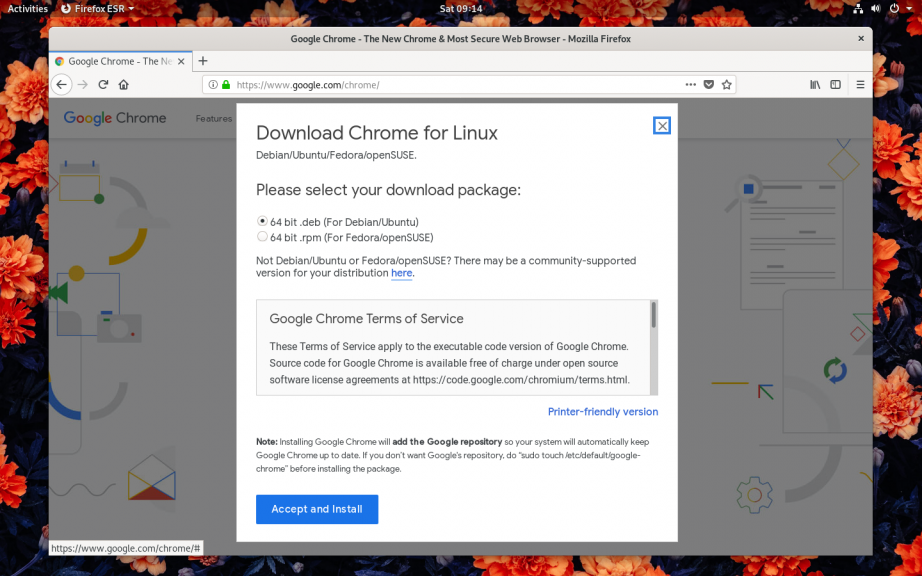
Task: Close the Download Chrome dialog
Action: 661,125
